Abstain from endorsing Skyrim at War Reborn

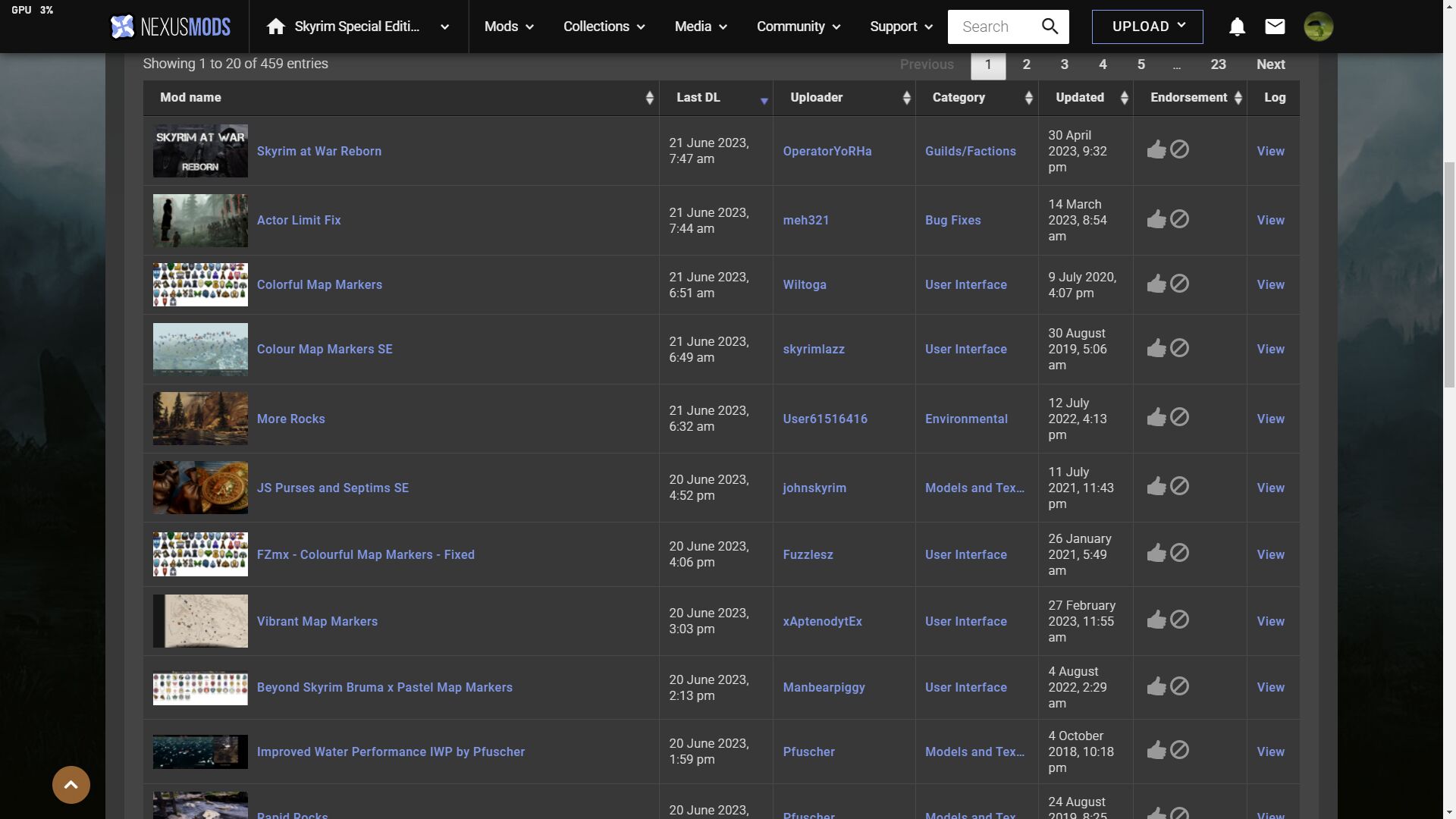tap(1179, 150)
